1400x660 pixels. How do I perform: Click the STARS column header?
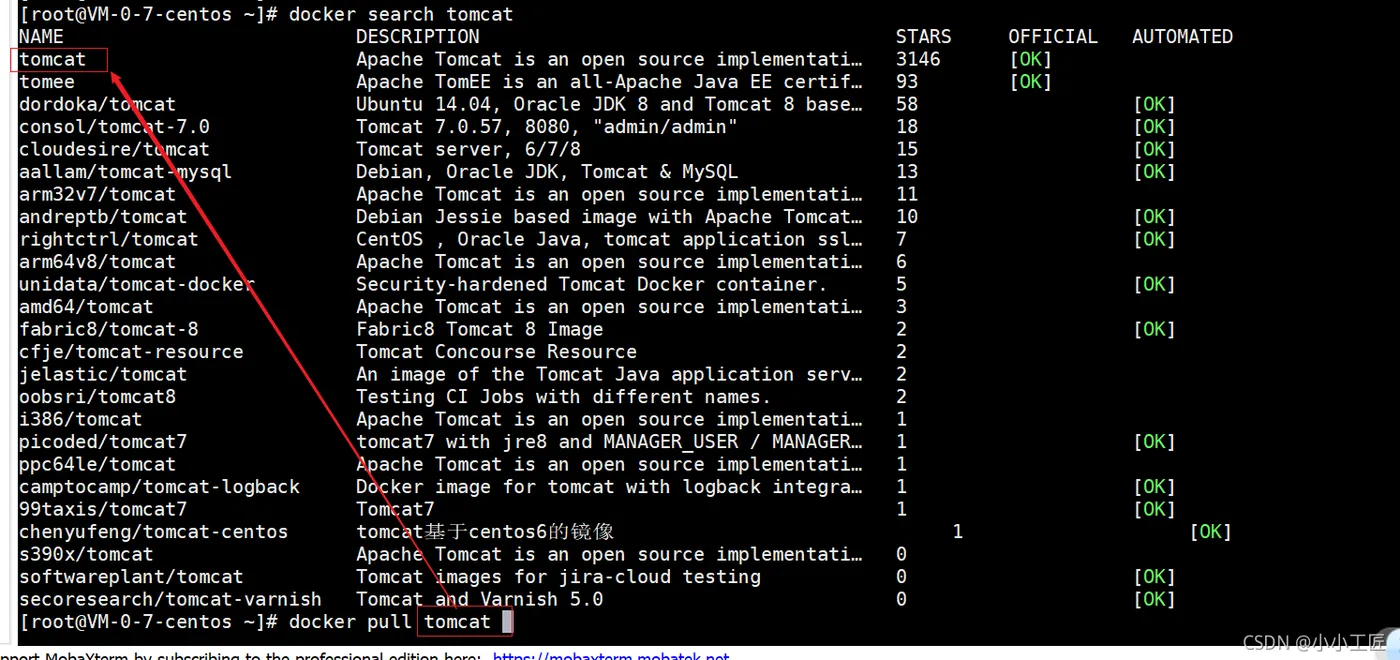coord(923,37)
